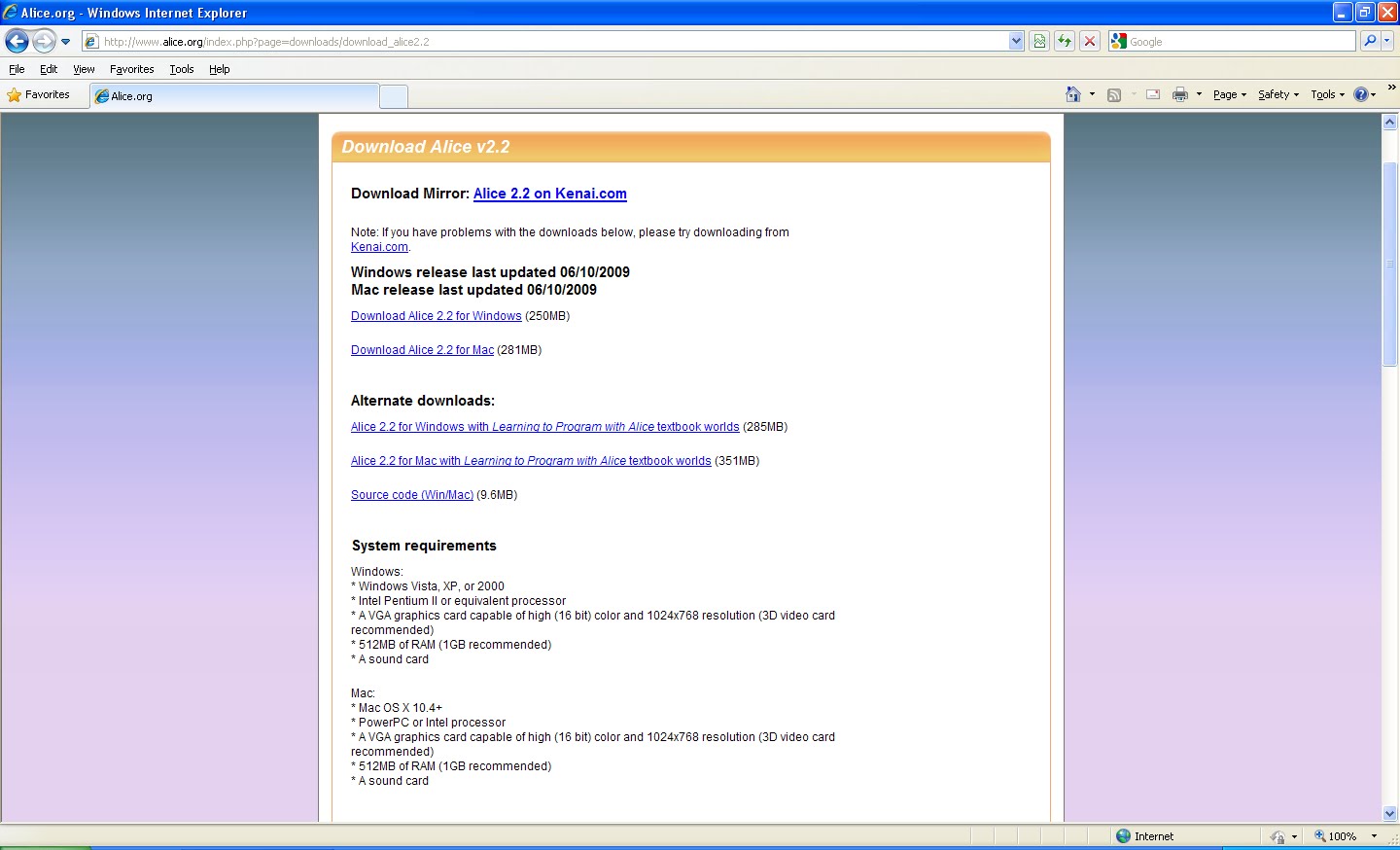The width and height of the screenshot is (1400, 850).
Task: Open the Favorites star button
Action: (x=39, y=94)
